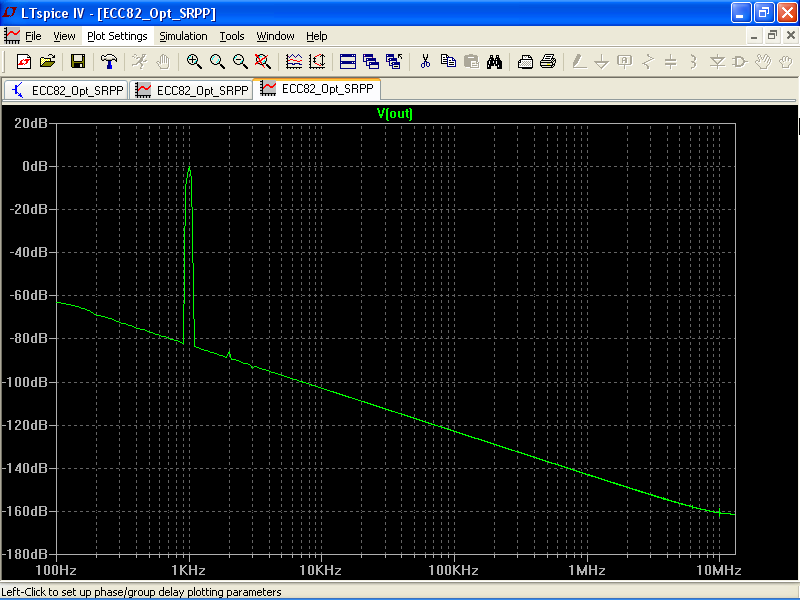Viewport: 800px width, 600px height.
Task: Open the Help menu
Action: (317, 36)
